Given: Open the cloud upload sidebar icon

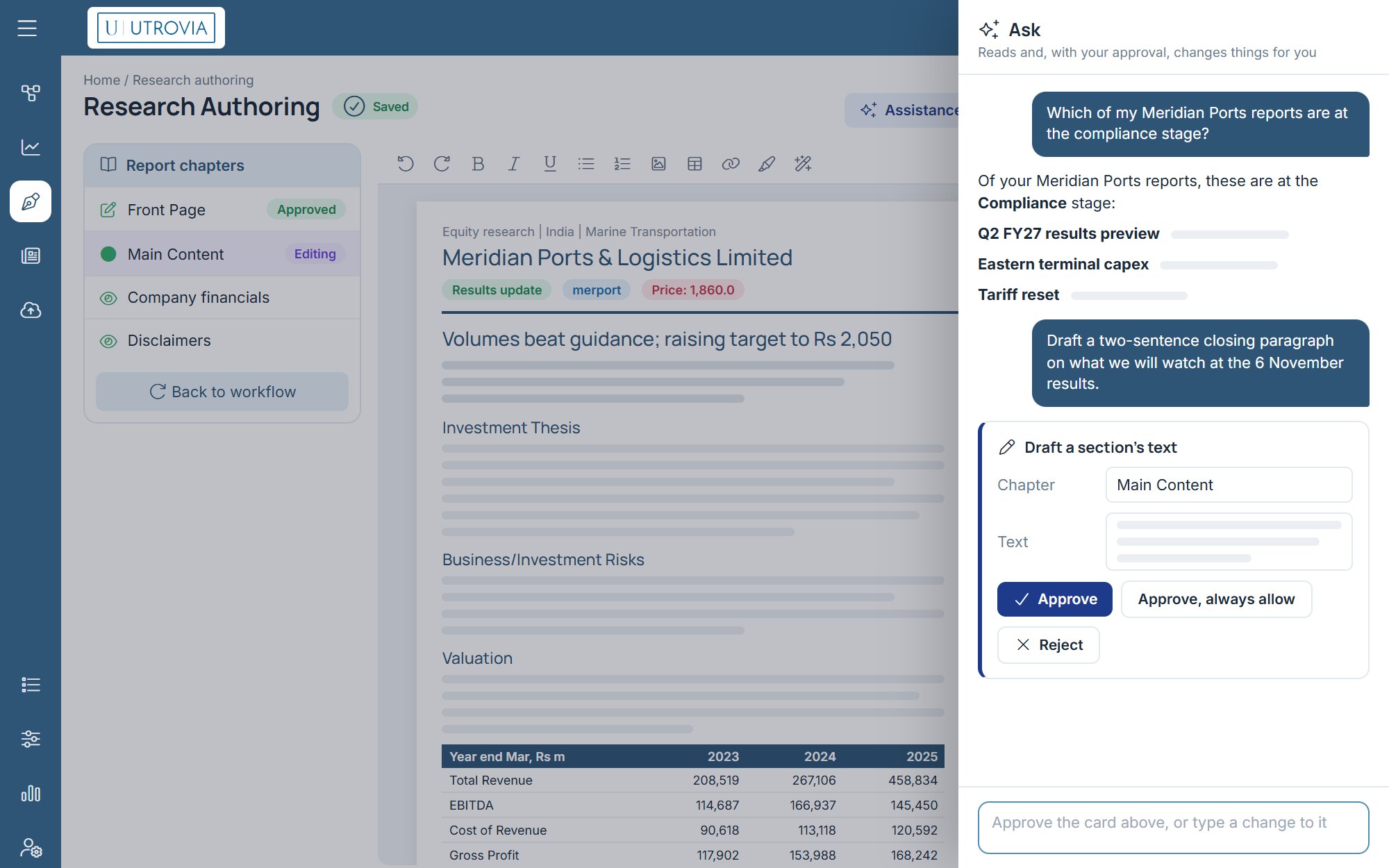Looking at the screenshot, I should (31, 310).
